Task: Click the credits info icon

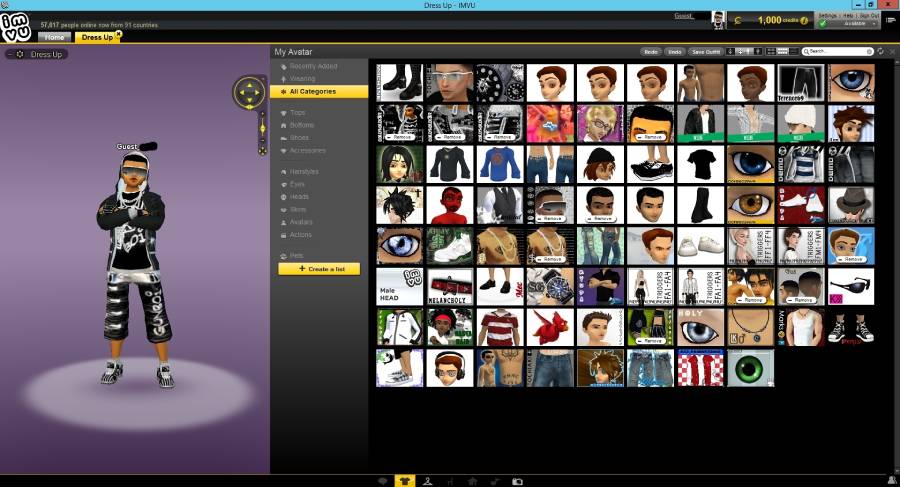Action: (804, 21)
